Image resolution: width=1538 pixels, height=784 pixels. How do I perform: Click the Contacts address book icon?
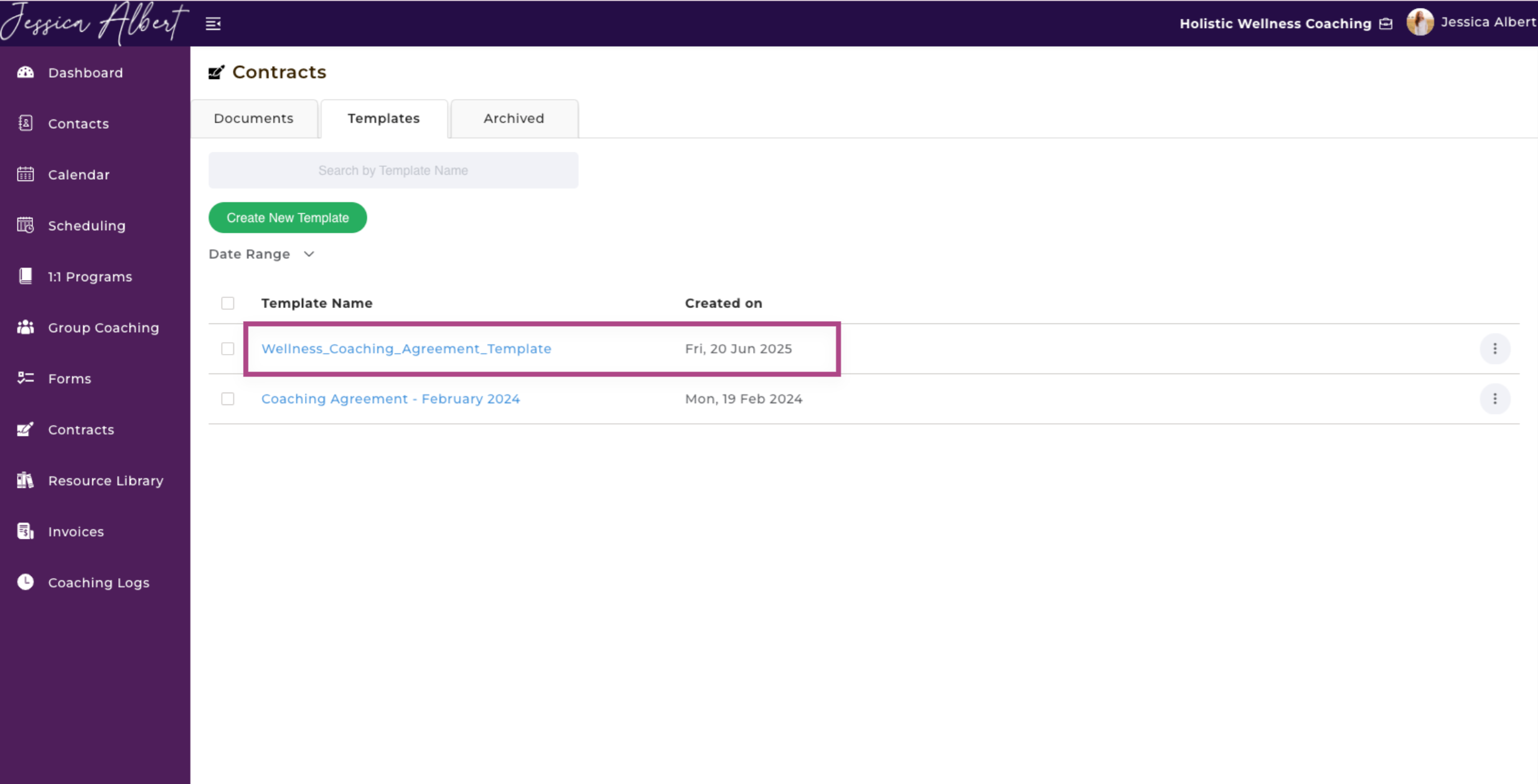click(x=26, y=123)
